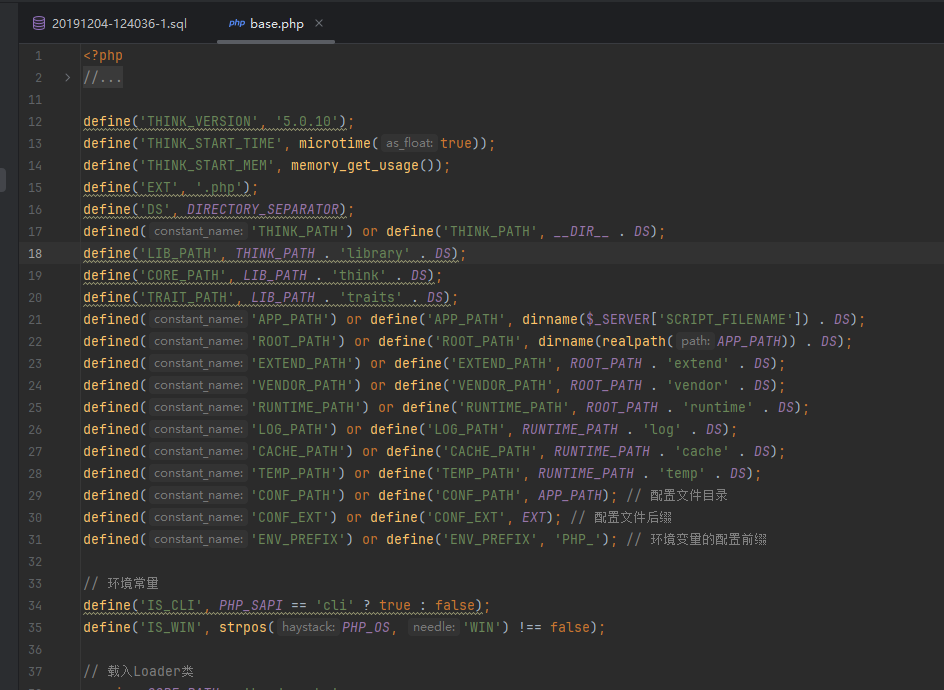The image size is (944, 690).
Task: Click the collapsed //... placeholder text
Action: [103, 77]
